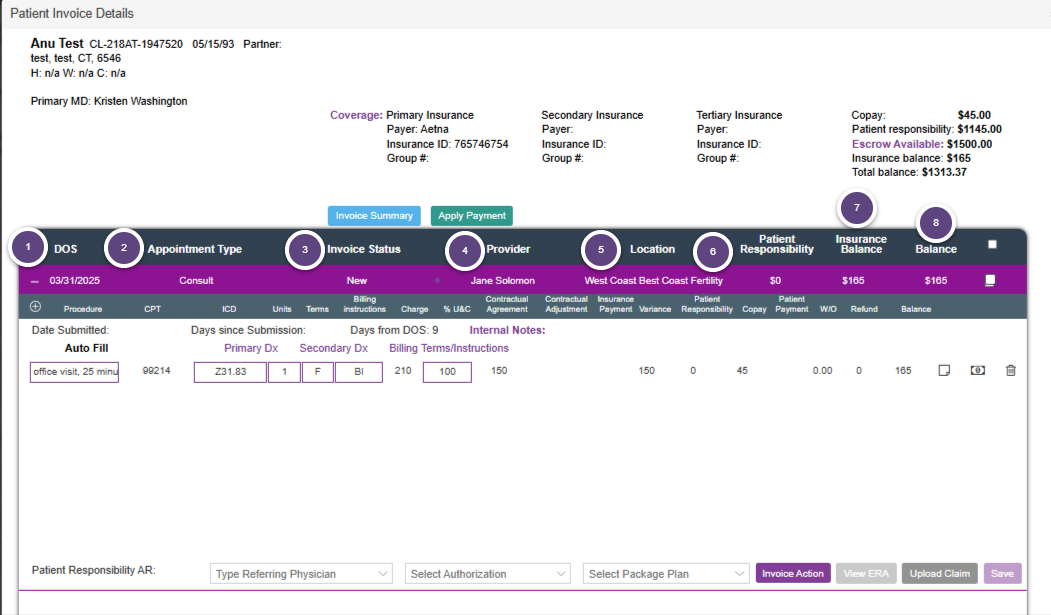This screenshot has height=615, width=1051.
Task: Click the Escrow Available link
Action: (x=897, y=144)
